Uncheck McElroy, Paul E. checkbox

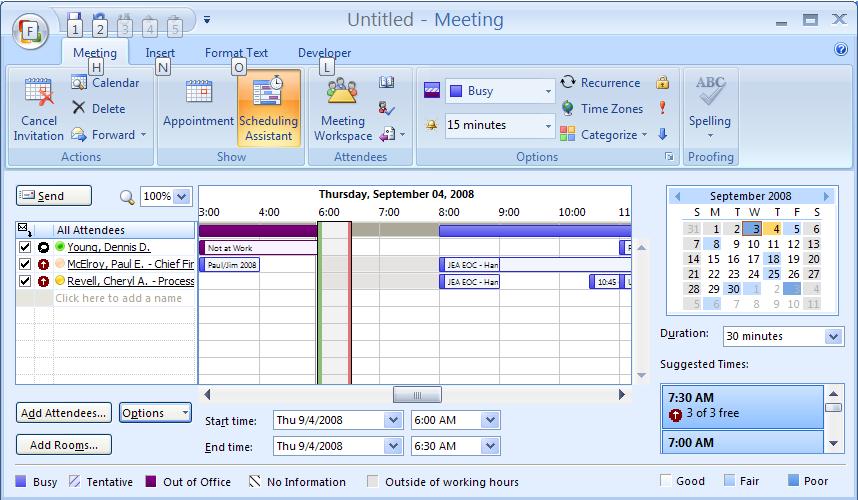click(x=25, y=264)
